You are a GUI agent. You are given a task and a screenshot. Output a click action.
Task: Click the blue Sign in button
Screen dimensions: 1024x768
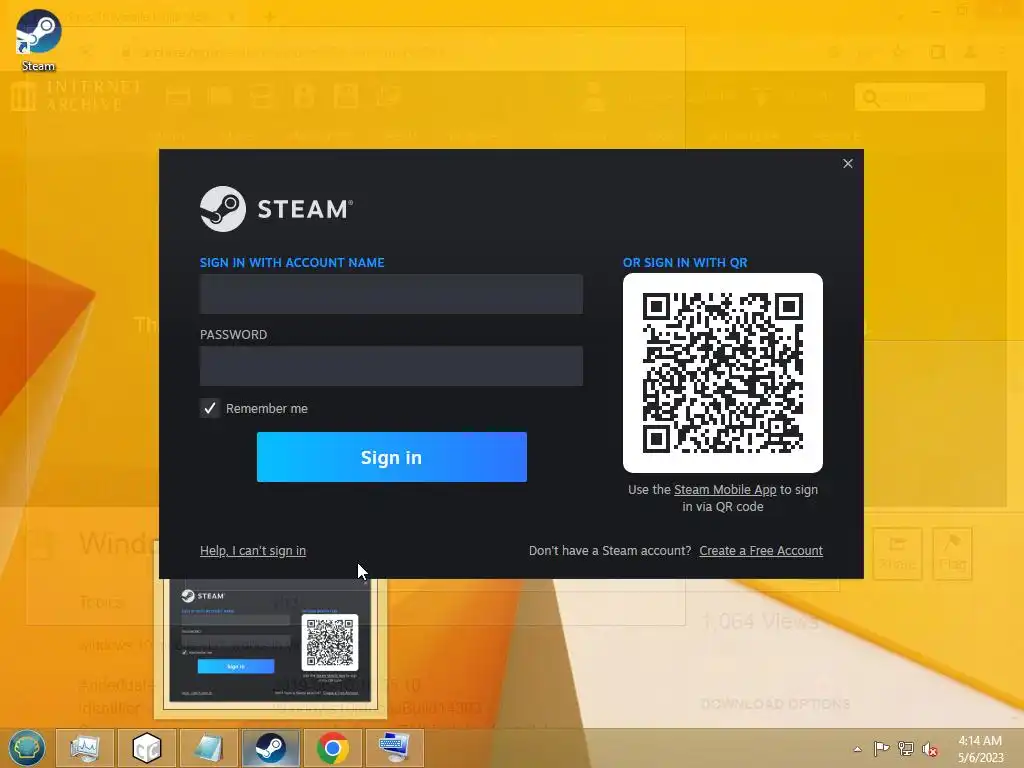point(392,457)
